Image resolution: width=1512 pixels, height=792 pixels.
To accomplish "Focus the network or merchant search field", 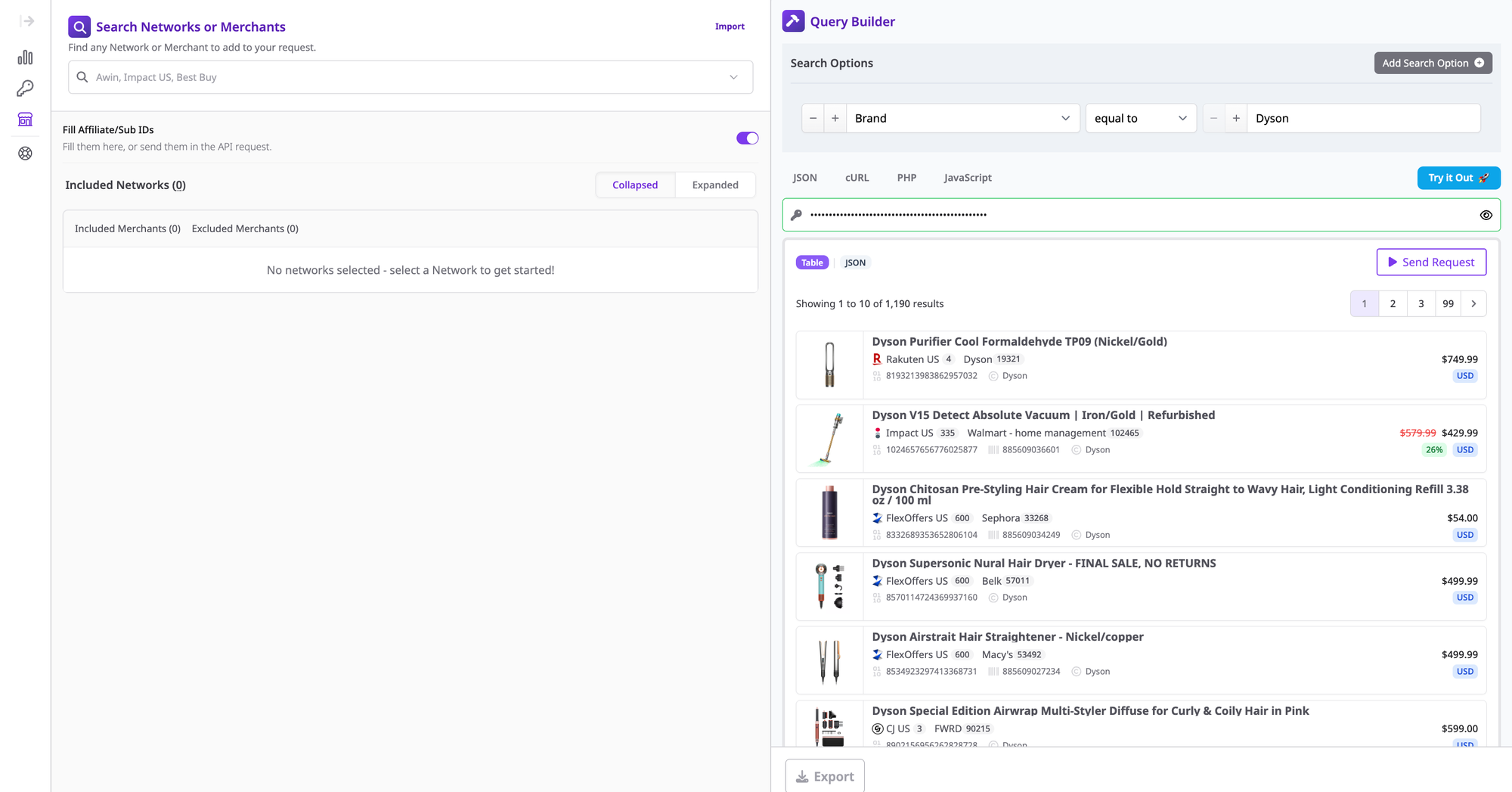I will [411, 77].
